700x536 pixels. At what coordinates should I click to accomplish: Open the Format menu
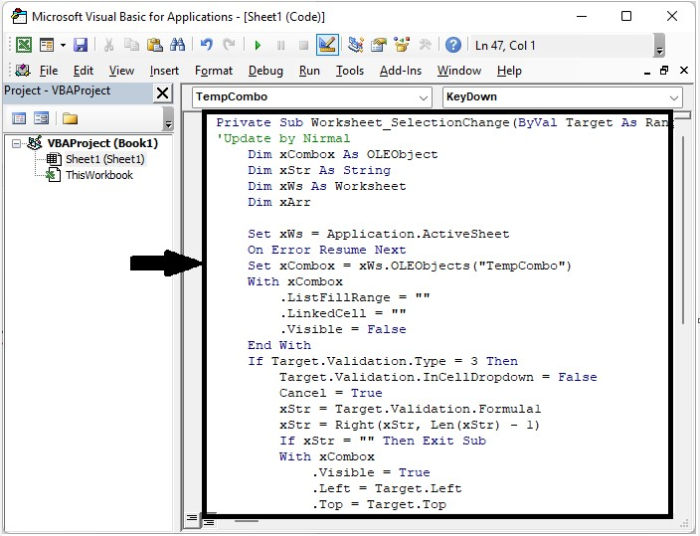coord(214,71)
